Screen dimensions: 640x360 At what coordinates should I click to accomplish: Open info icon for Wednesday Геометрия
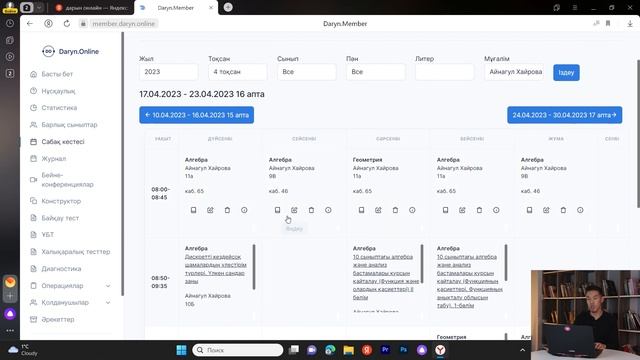tap(412, 210)
